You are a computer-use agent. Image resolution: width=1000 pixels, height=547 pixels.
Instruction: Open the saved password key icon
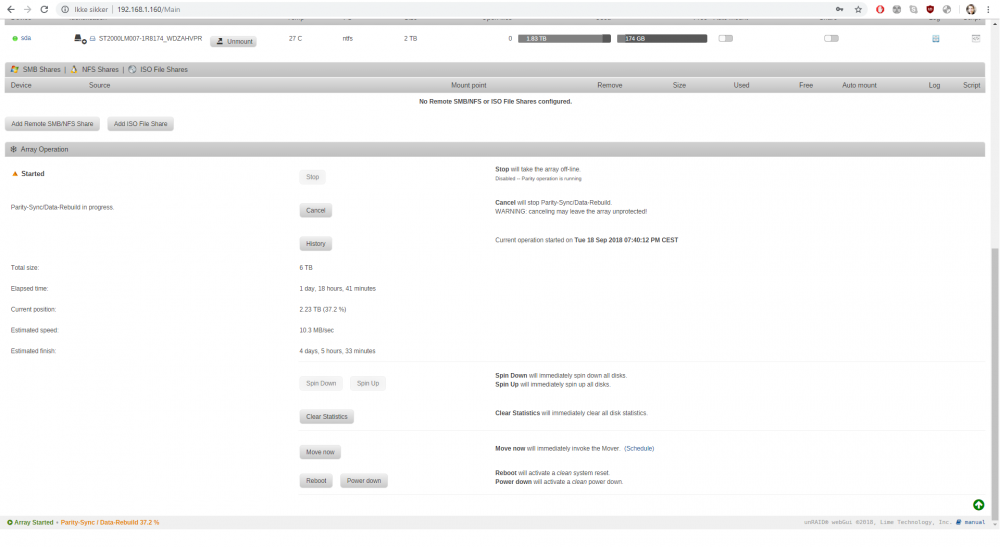[x=839, y=10]
